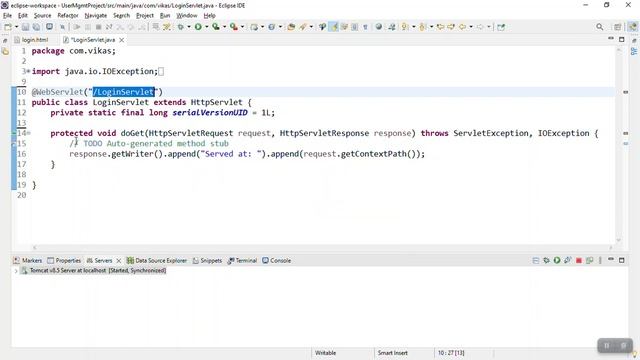Open the Snippets view tab
640x360 pixels.
click(x=207, y=260)
